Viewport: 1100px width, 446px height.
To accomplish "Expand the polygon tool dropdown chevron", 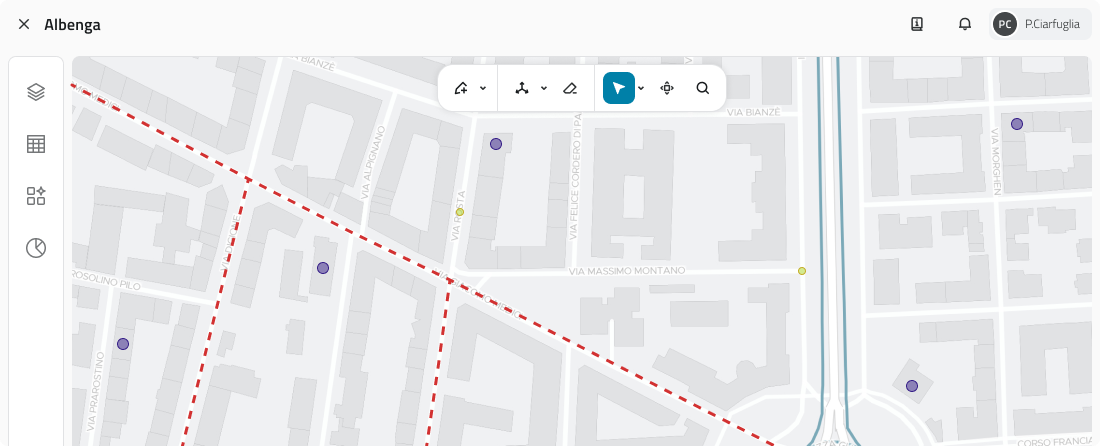I will pos(483,88).
